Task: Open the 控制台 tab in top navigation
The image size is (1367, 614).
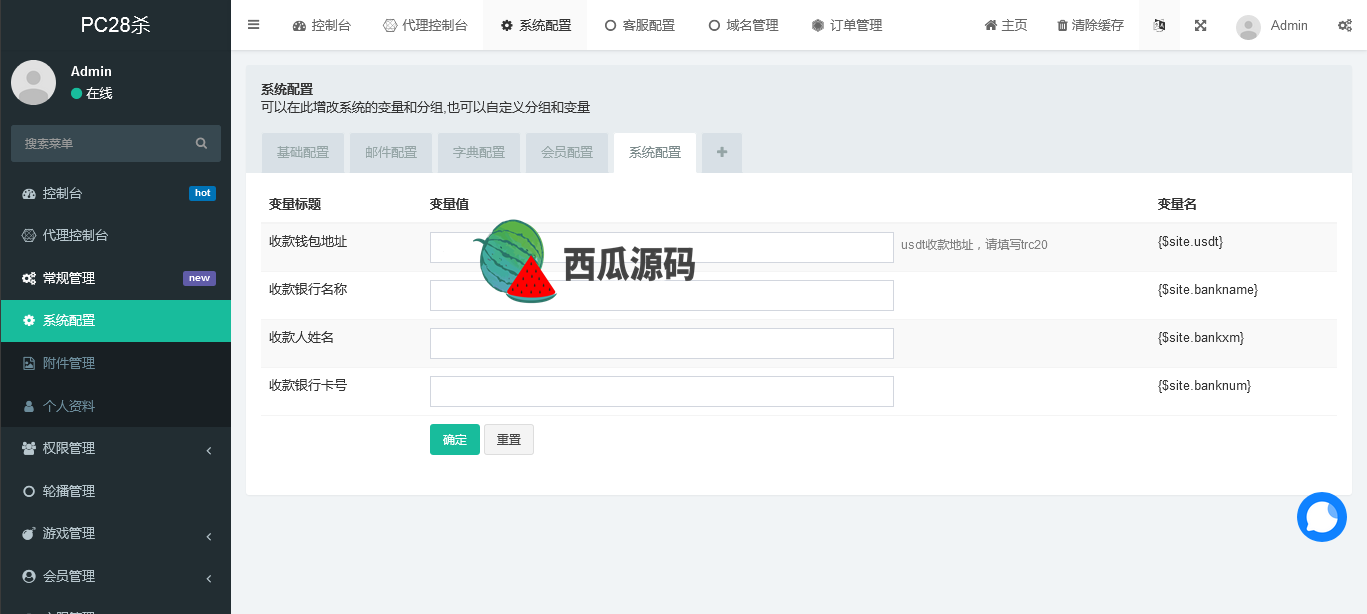Action: tap(322, 25)
